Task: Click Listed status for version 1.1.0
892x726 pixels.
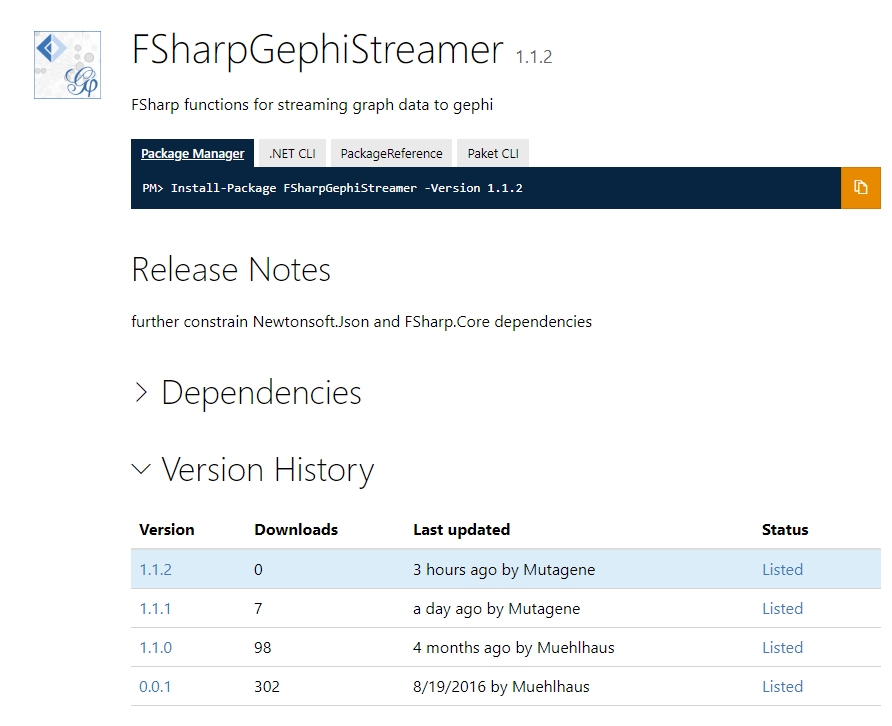Action: click(782, 647)
